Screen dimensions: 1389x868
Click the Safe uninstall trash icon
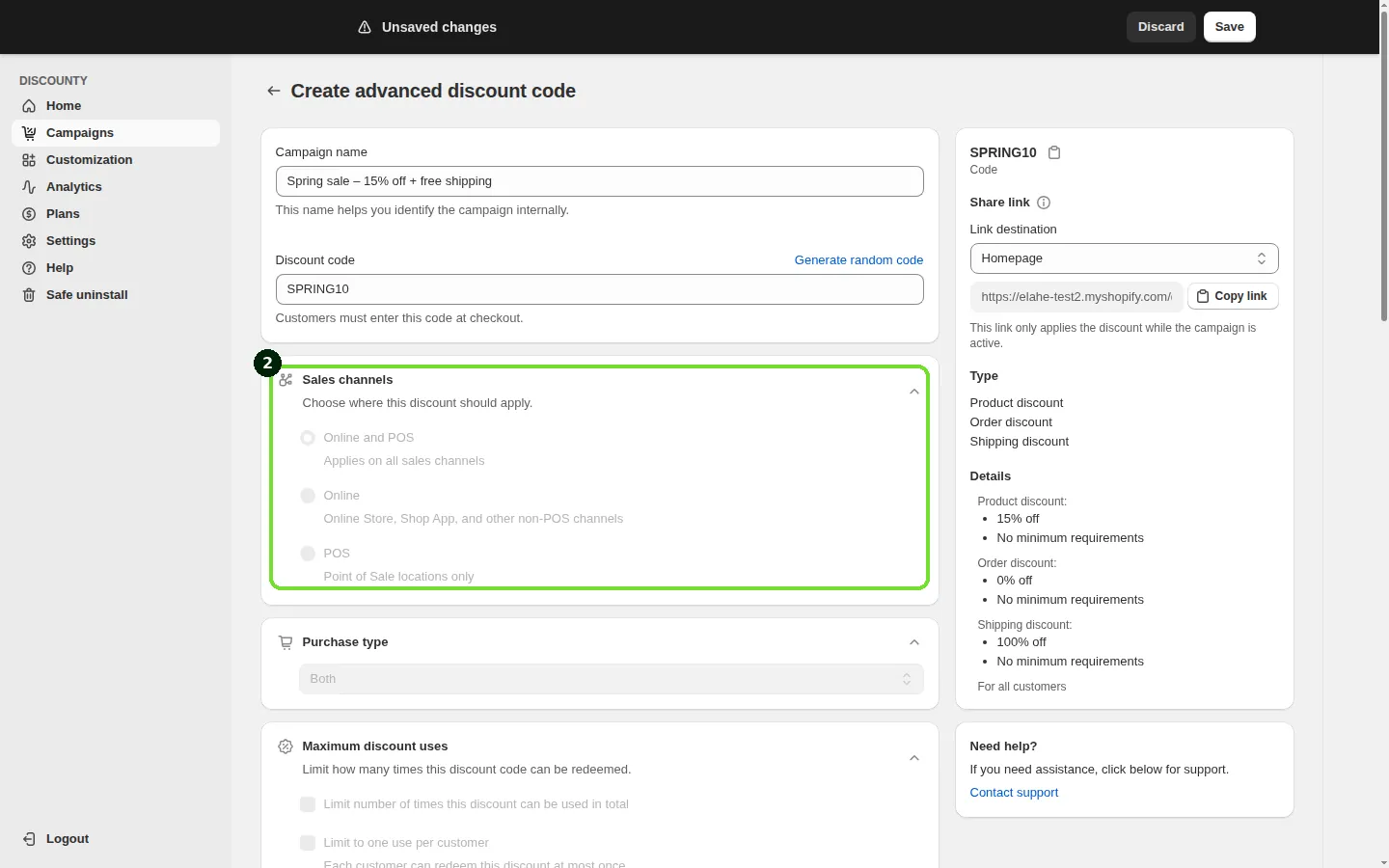pos(29,295)
